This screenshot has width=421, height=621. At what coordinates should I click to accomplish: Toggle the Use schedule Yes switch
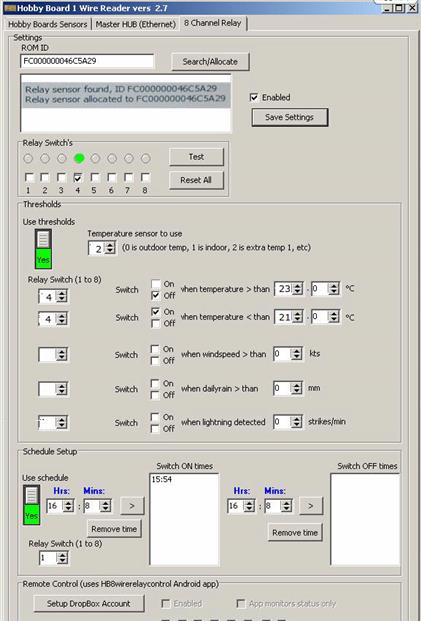tap(32, 505)
